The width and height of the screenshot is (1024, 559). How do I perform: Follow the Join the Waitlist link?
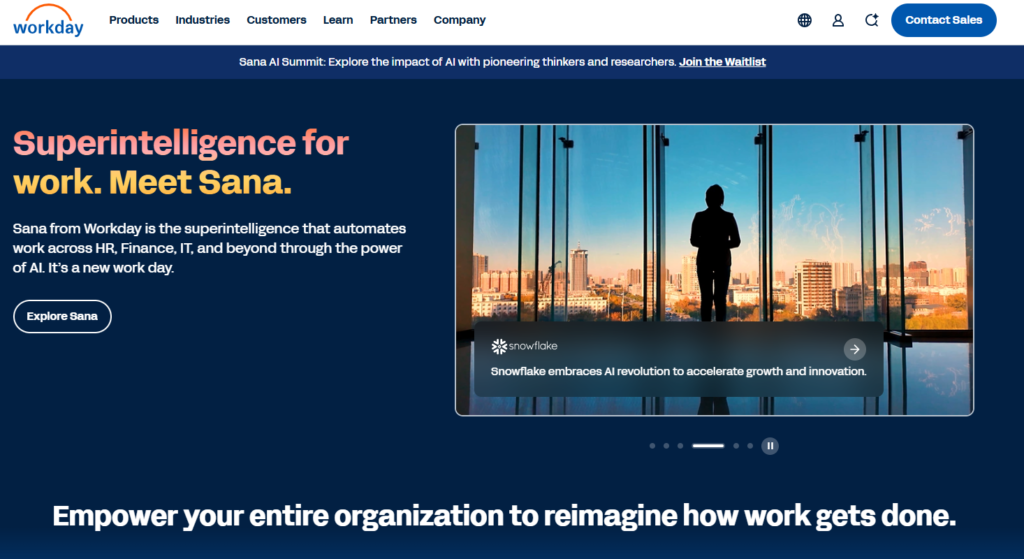coord(722,62)
